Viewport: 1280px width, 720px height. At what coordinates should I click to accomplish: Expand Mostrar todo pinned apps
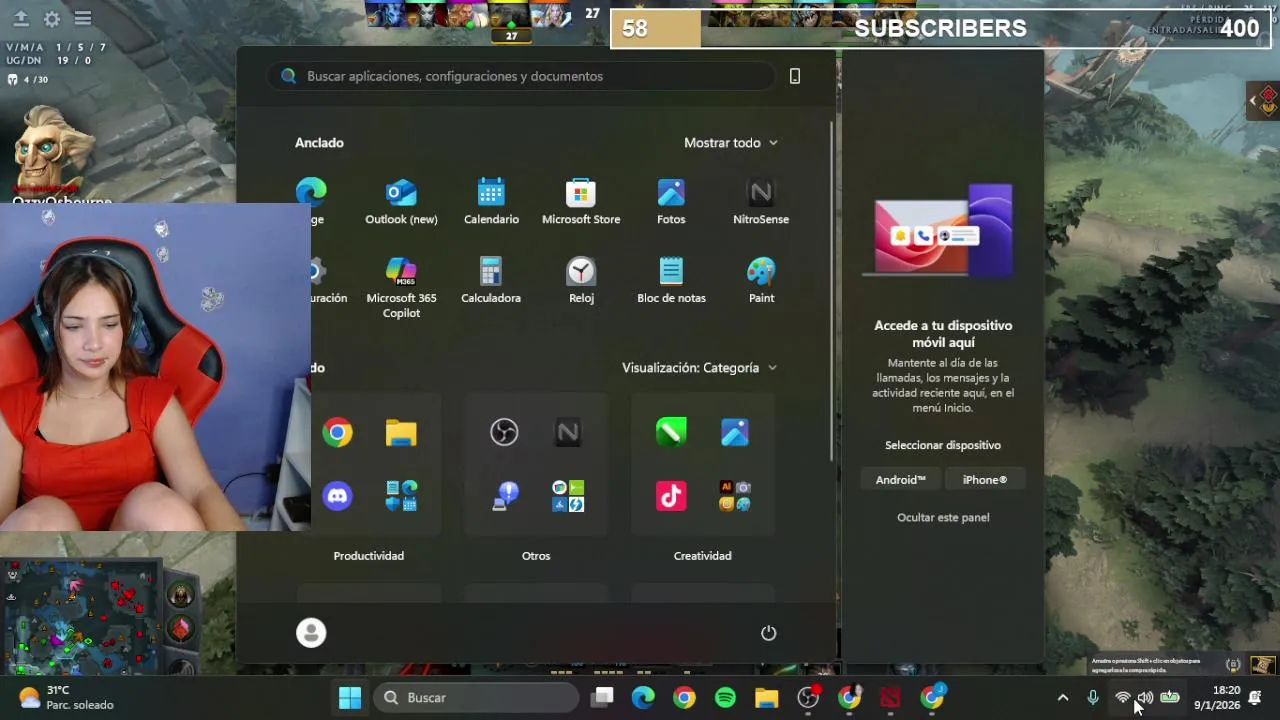point(731,143)
